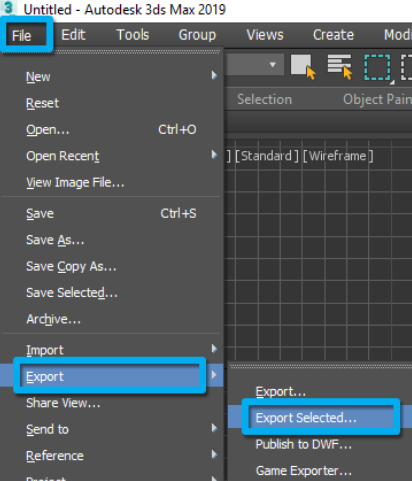Choose Open... from File menu

click(111, 129)
